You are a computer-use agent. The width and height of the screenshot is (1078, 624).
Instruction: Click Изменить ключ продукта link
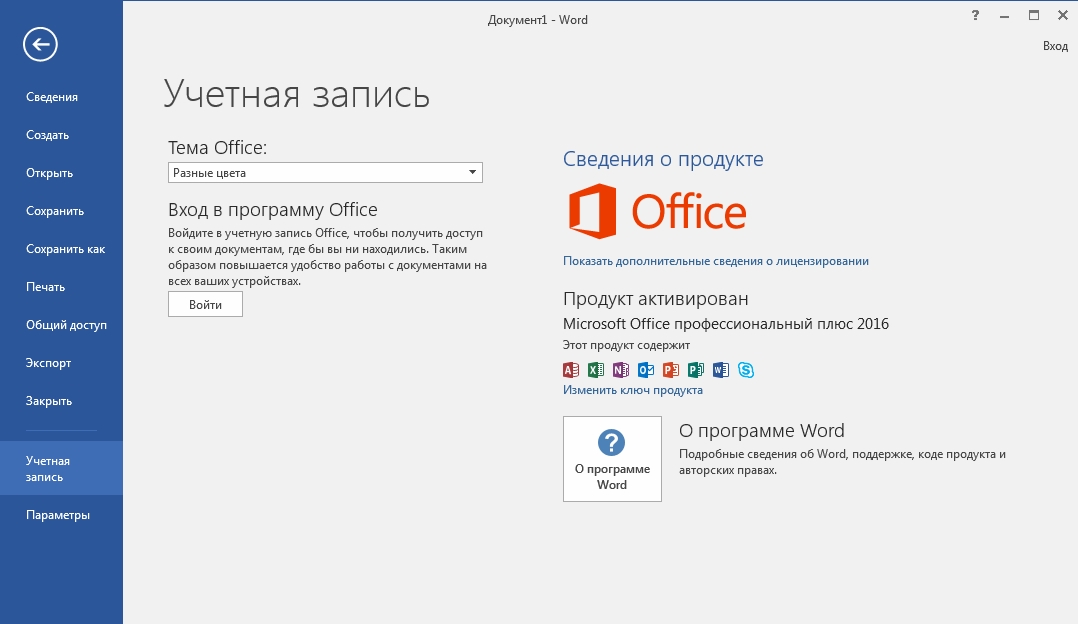[632, 390]
